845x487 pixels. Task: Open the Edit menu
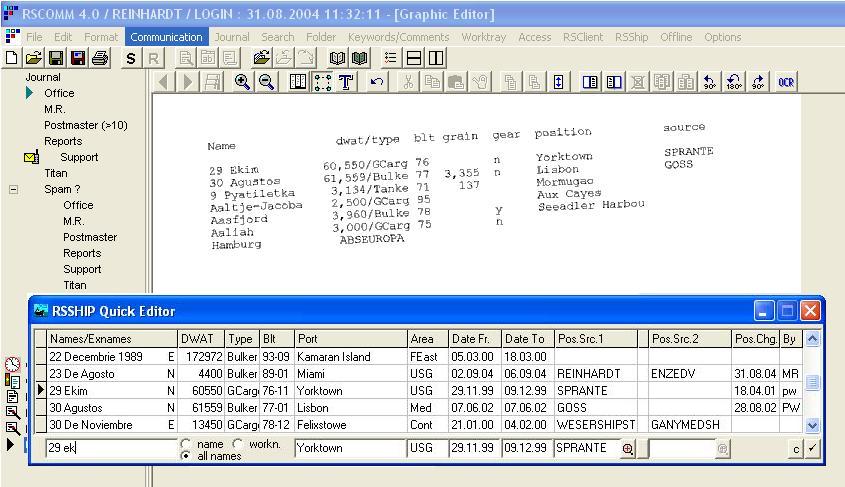coord(63,37)
